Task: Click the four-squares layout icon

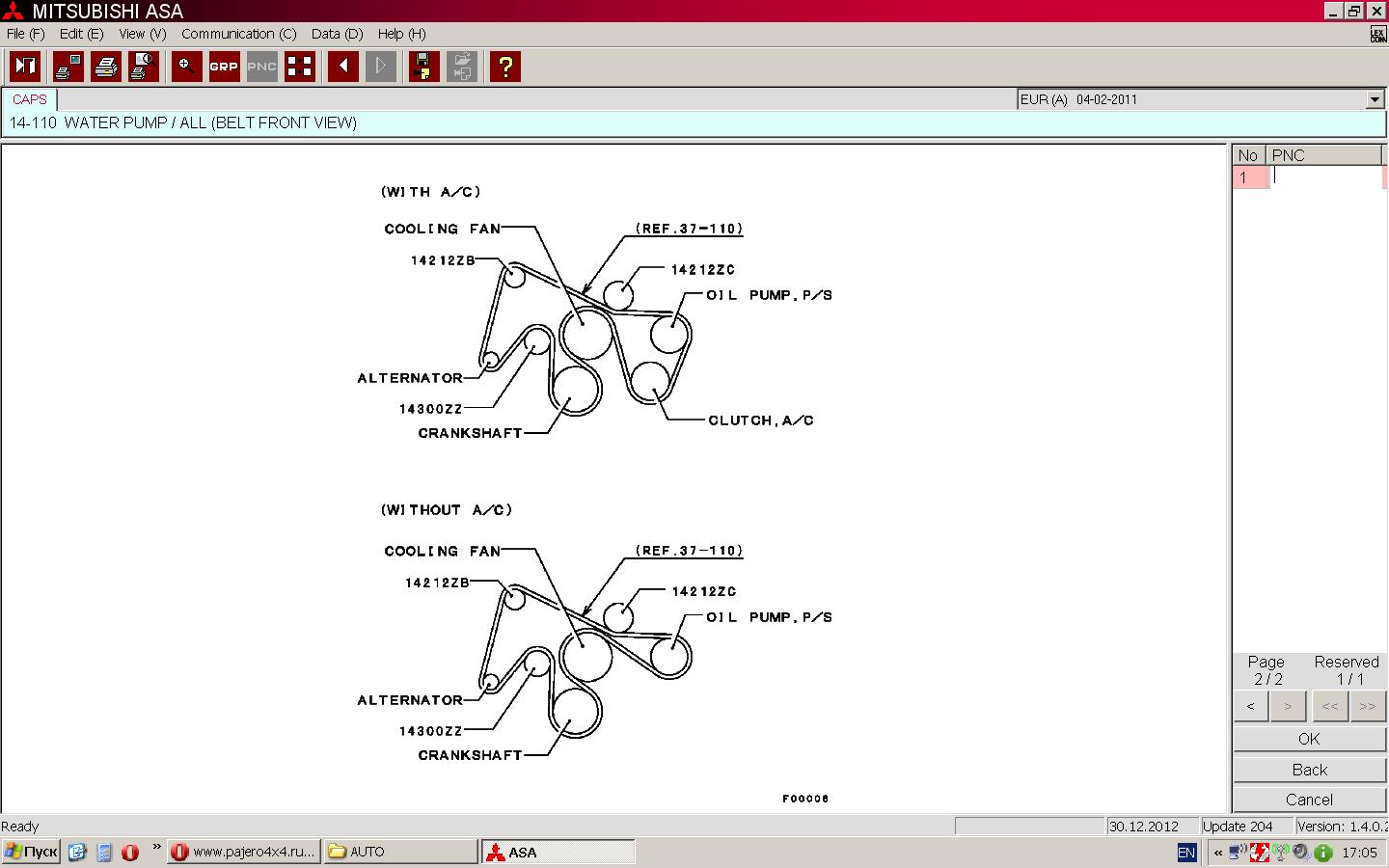Action: [x=300, y=67]
